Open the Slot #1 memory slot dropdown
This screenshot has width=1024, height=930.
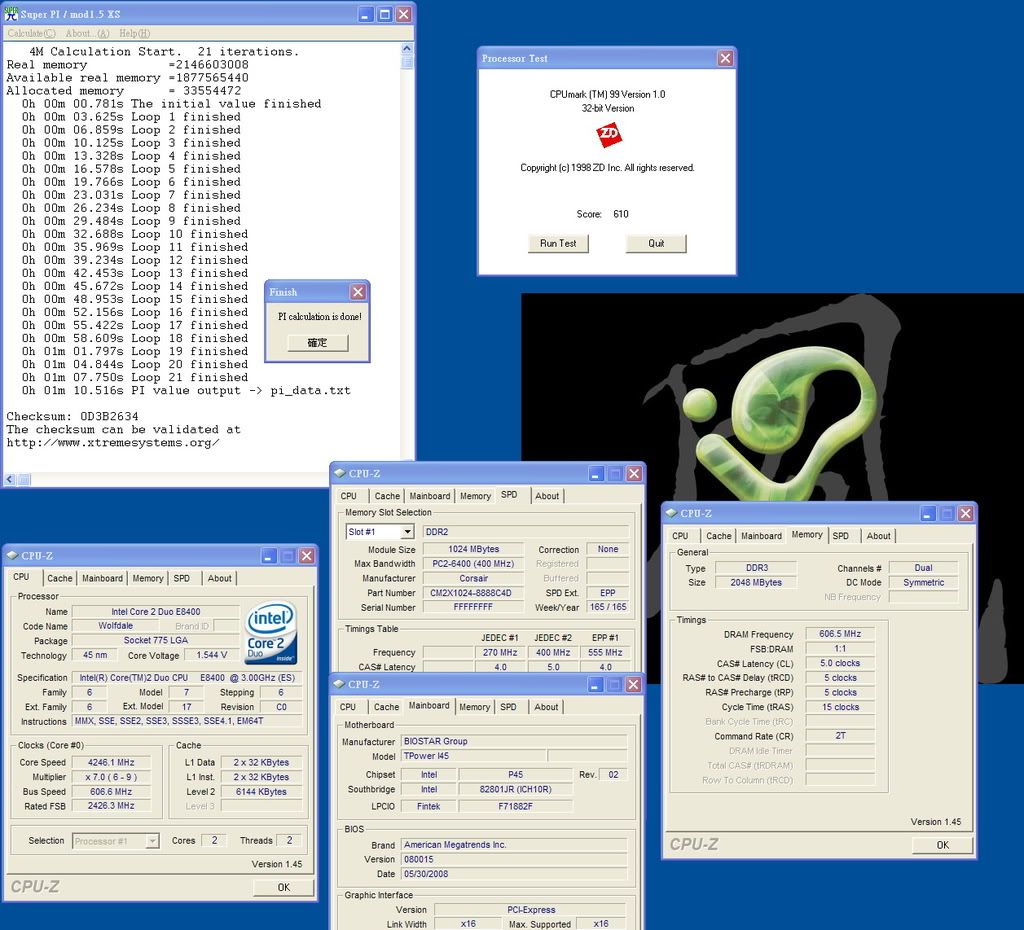pos(407,532)
